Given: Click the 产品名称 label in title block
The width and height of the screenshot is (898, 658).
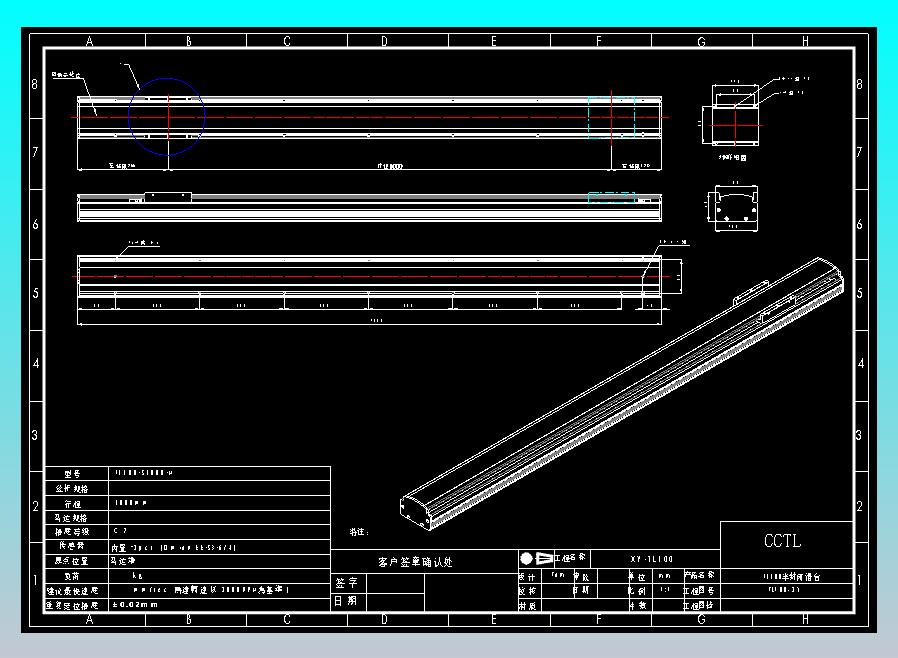Looking at the screenshot, I should (x=699, y=575).
